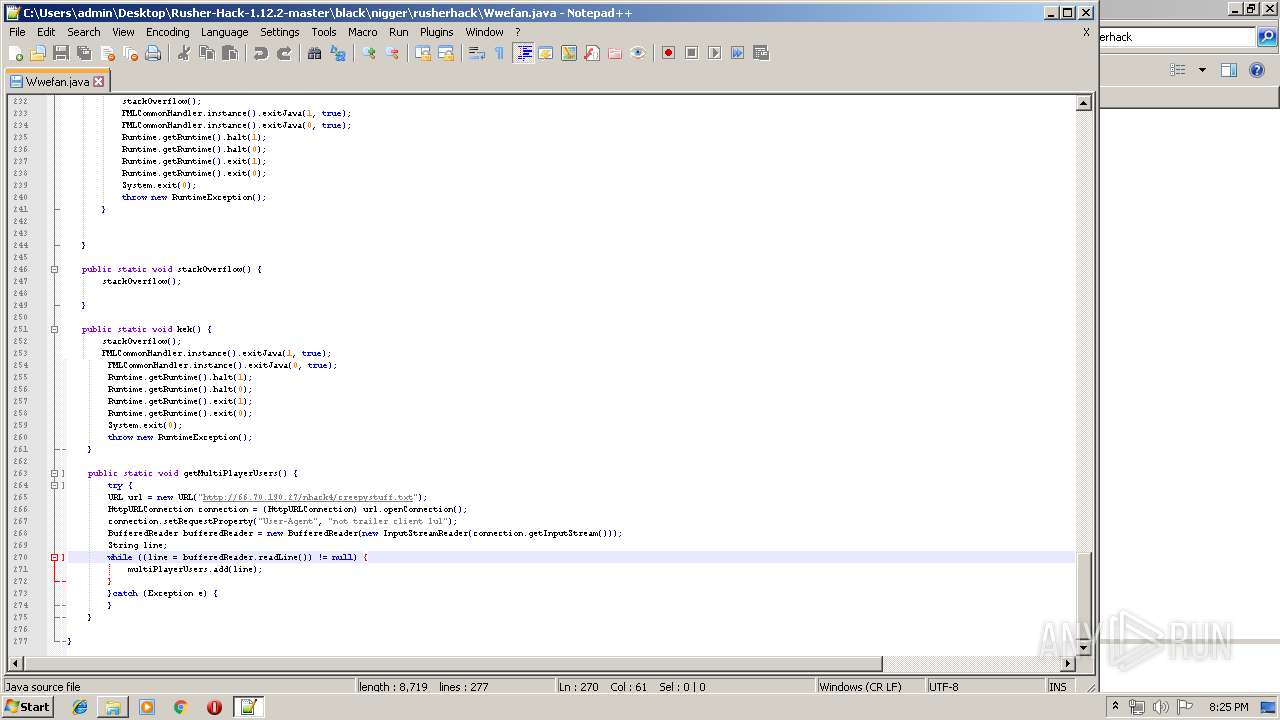
Task: Create a new document with New icon
Action: coord(16,53)
